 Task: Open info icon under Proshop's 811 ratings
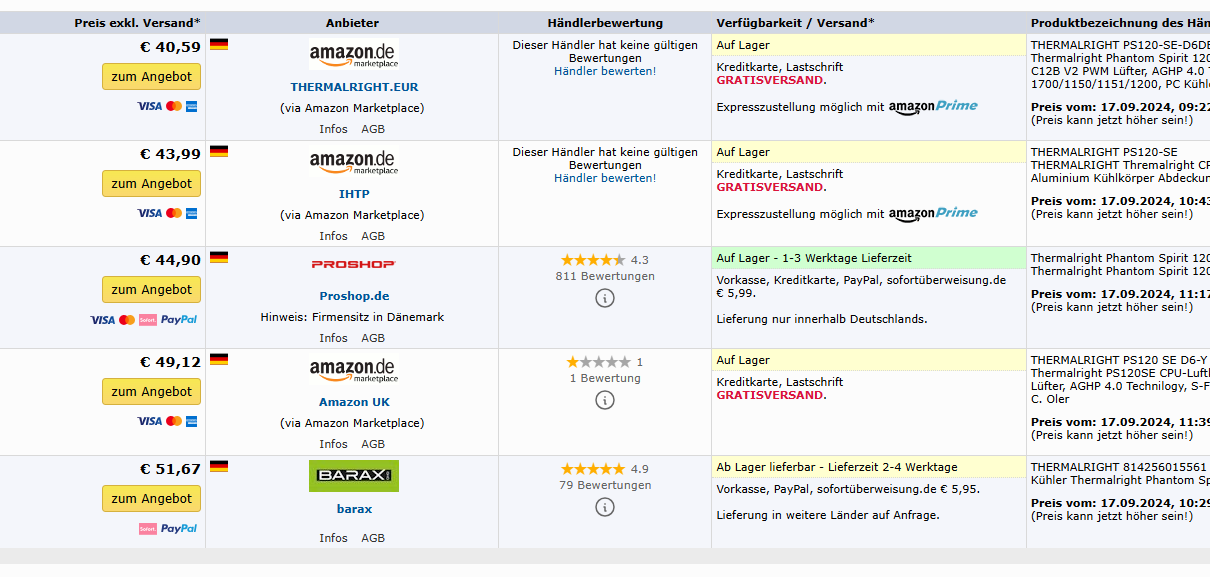point(605,298)
